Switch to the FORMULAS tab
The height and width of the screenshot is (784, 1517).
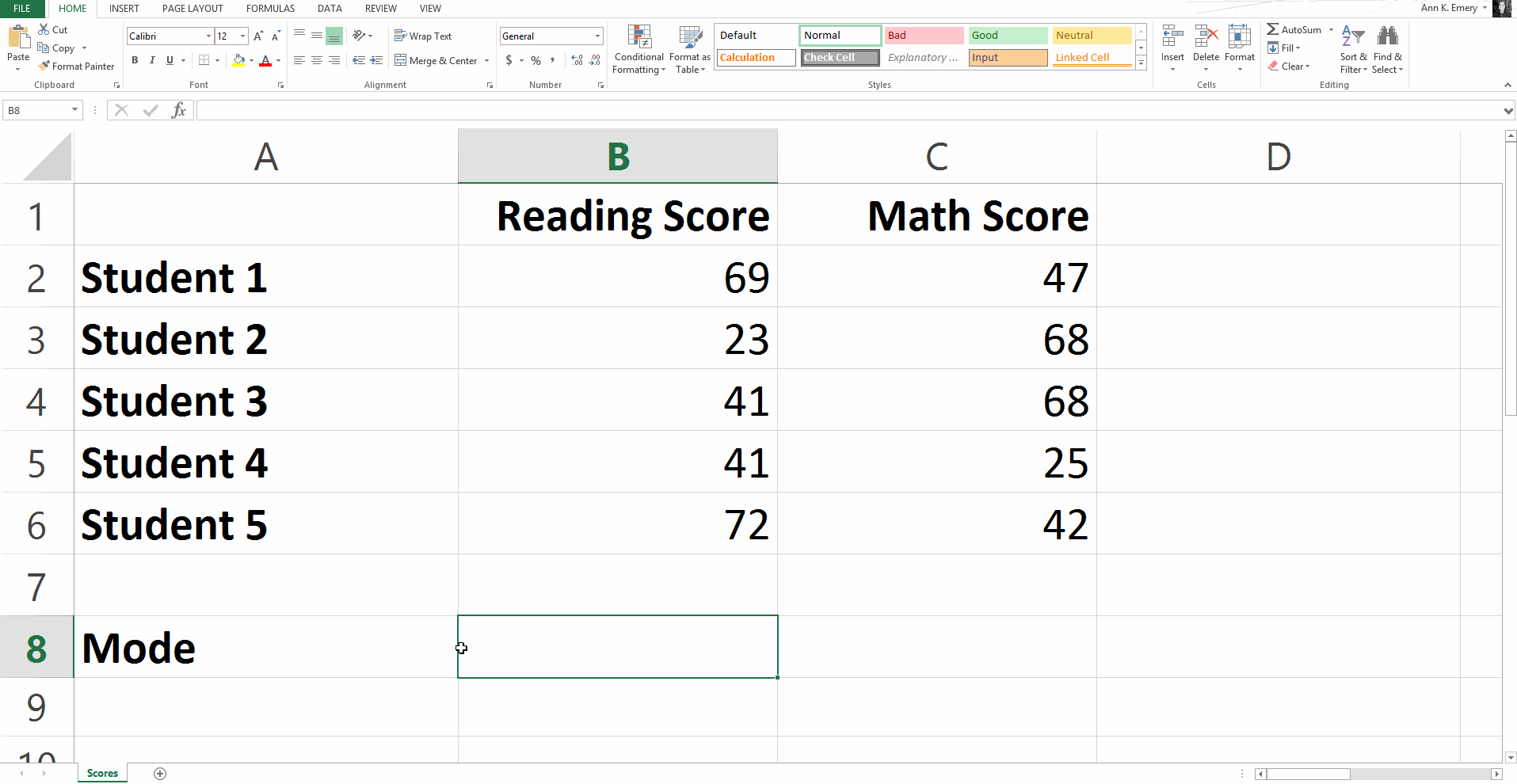coord(270,9)
